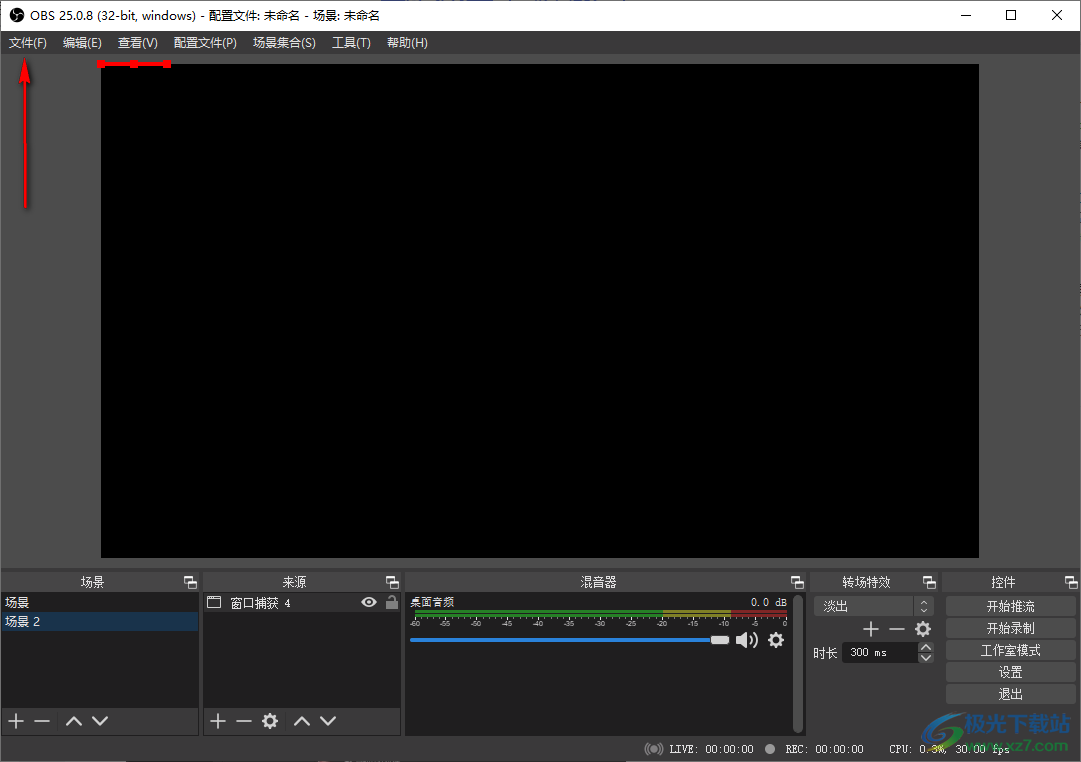
Task: Move scene up in Scenes panel
Action: coord(74,721)
